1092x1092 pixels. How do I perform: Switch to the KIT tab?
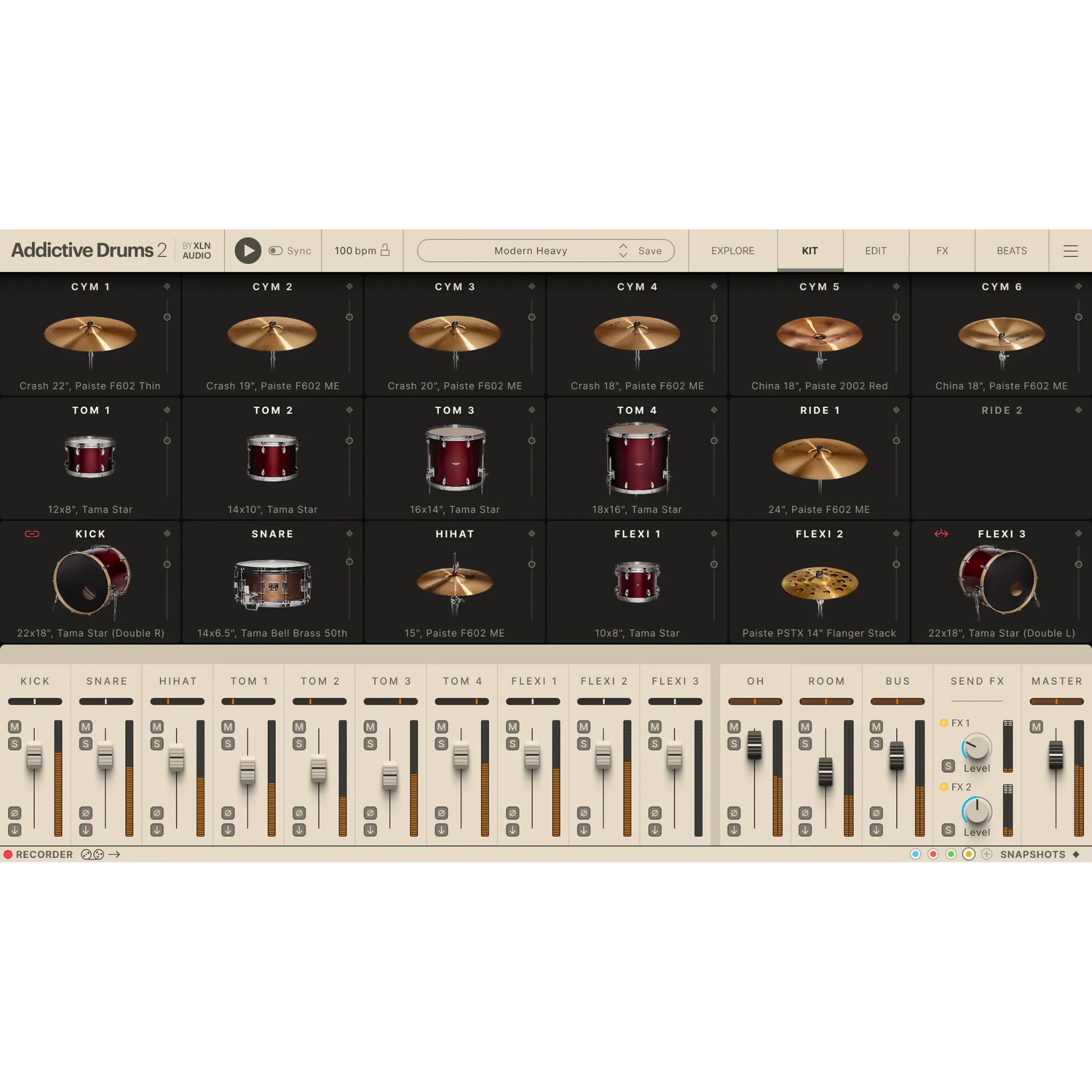(x=810, y=250)
